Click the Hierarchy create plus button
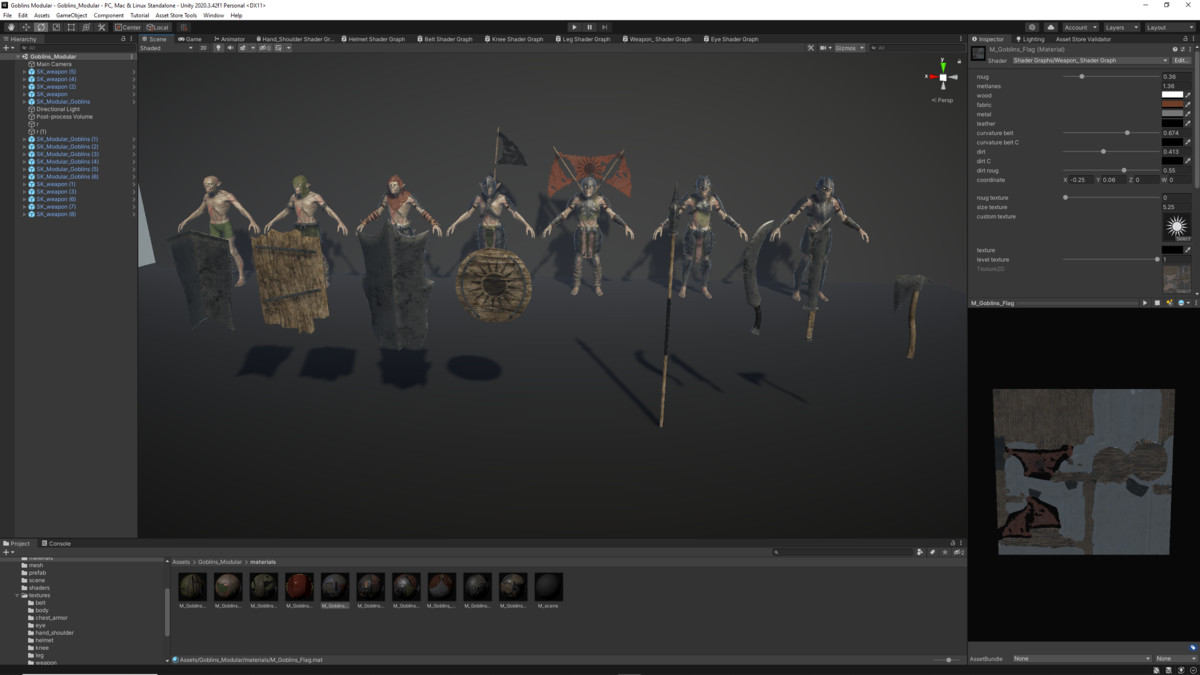 [8, 48]
